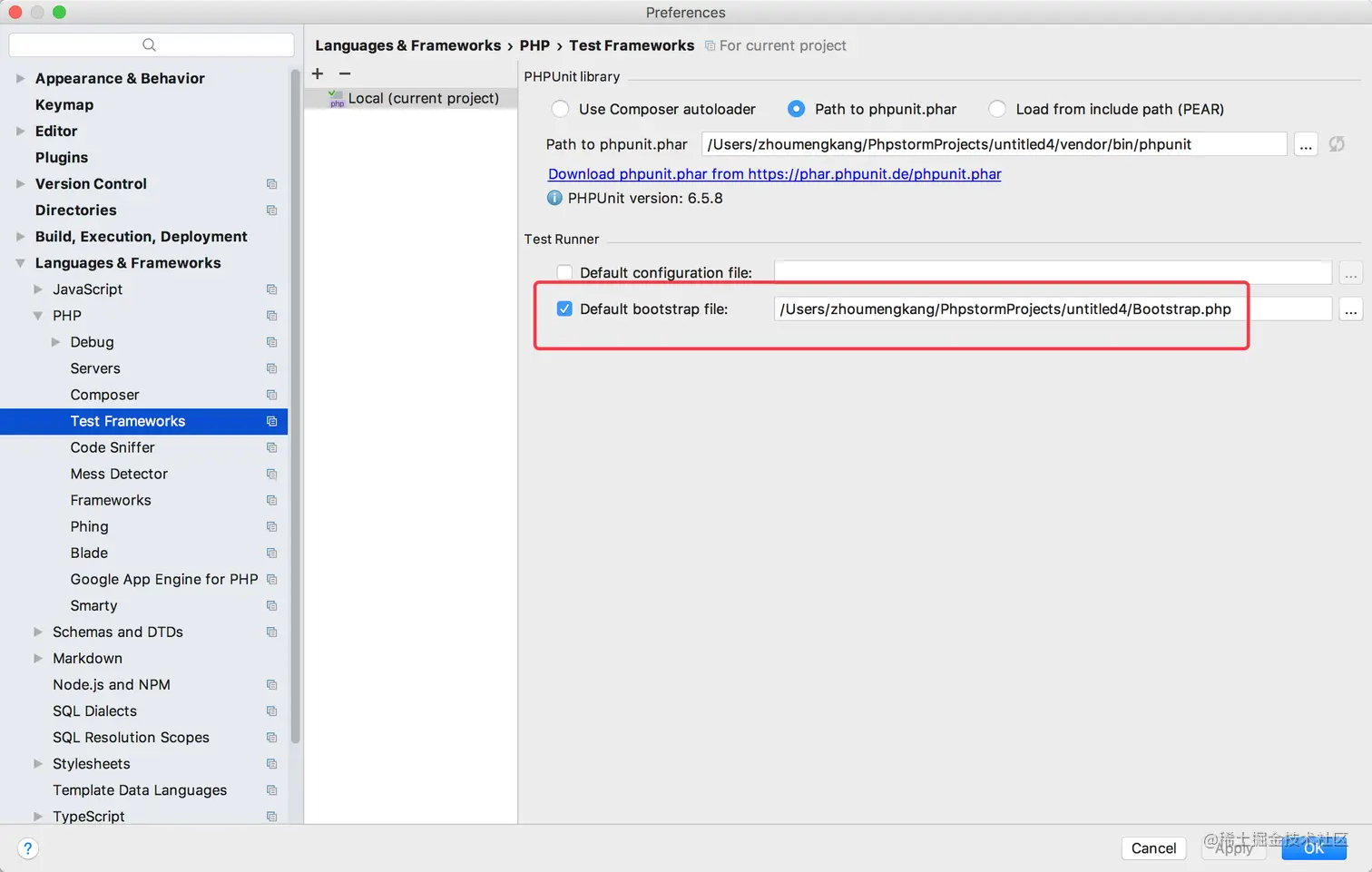
Task: Collapse Languages & Frameworks section
Action: pos(20,263)
